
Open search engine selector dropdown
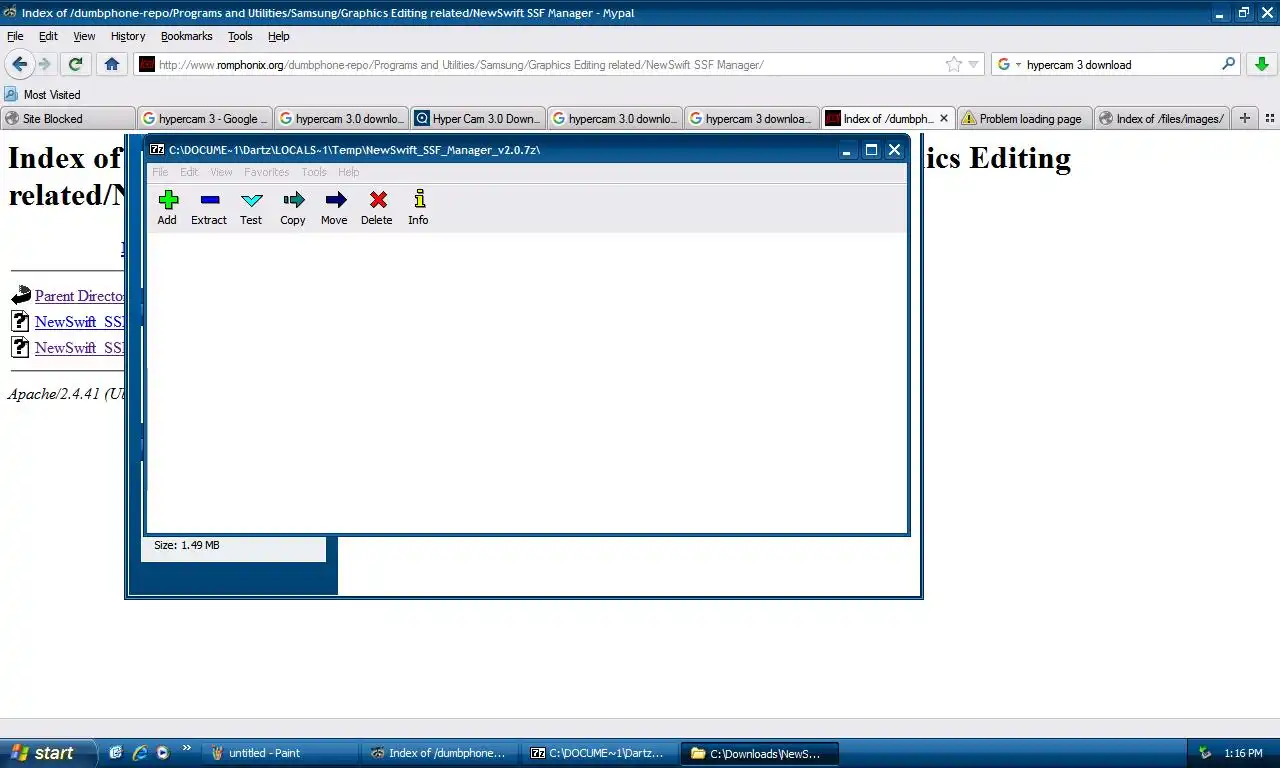point(1008,64)
